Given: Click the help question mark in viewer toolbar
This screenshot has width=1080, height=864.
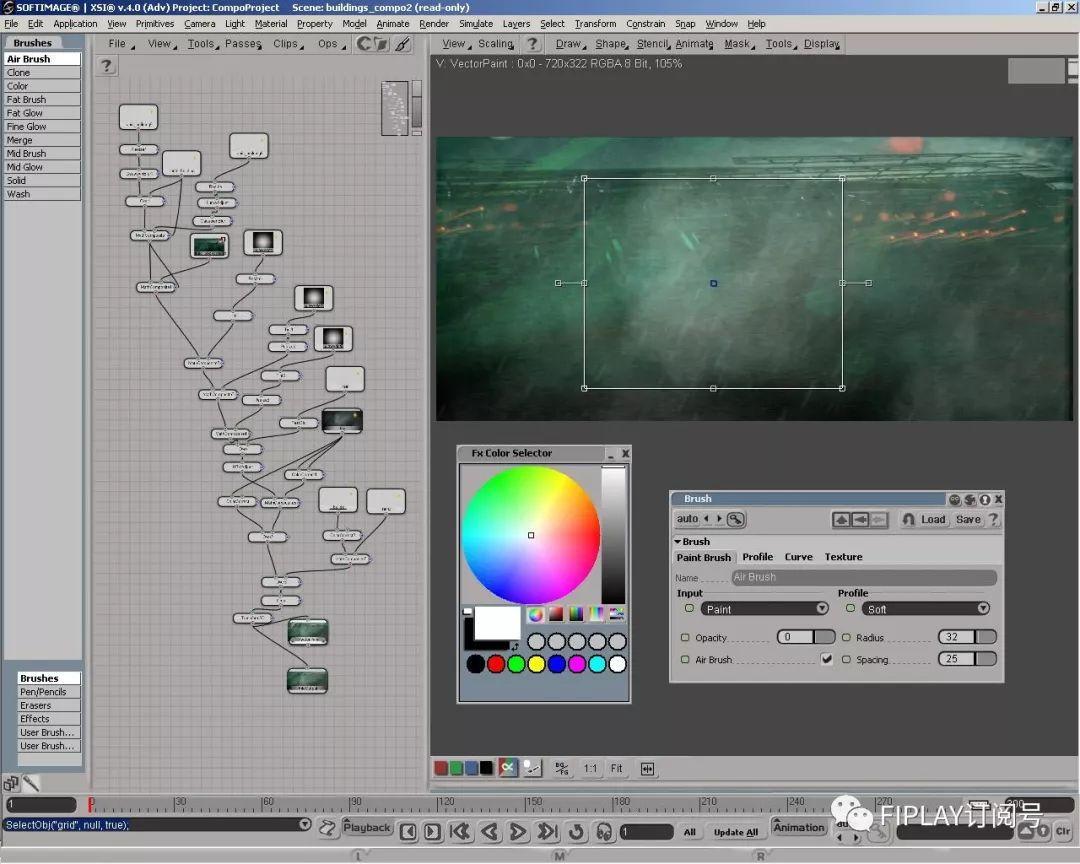Looking at the screenshot, I should pos(533,44).
